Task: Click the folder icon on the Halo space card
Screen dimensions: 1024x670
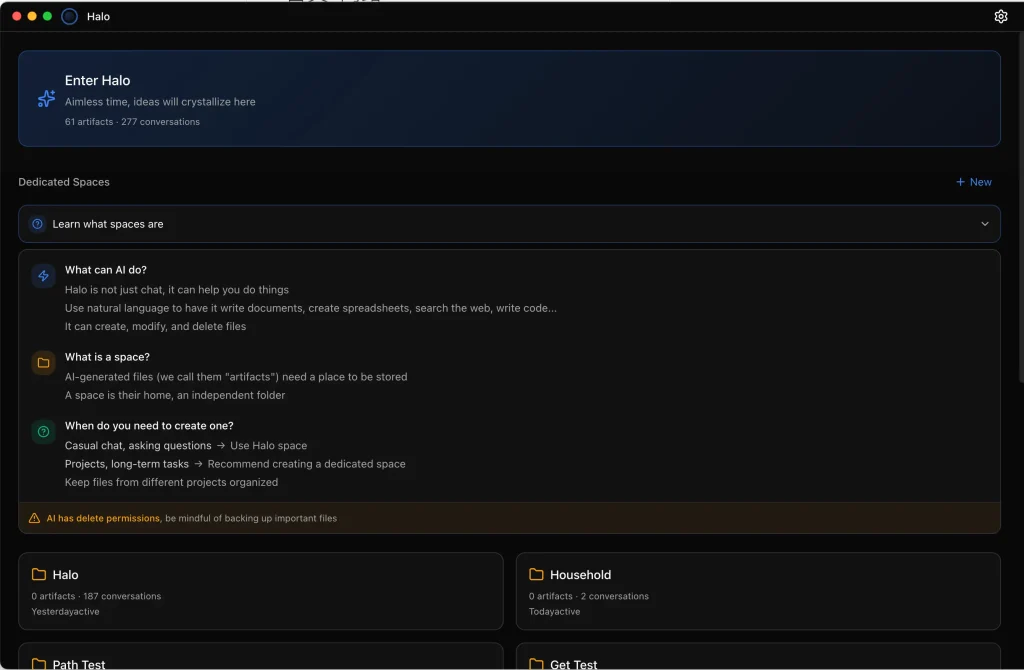Action: 39,575
